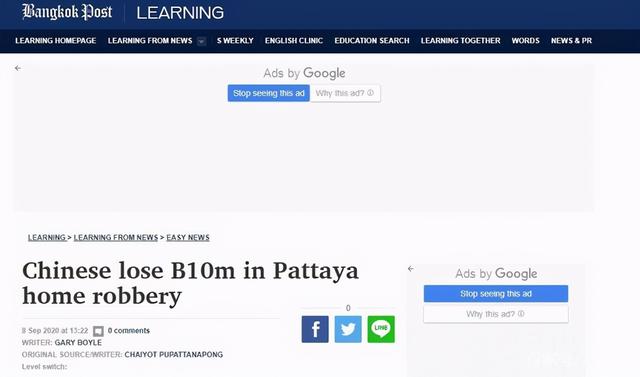This screenshot has width=640, height=377.
Task: Click the Bangkok Post logo
Action: (x=67, y=12)
